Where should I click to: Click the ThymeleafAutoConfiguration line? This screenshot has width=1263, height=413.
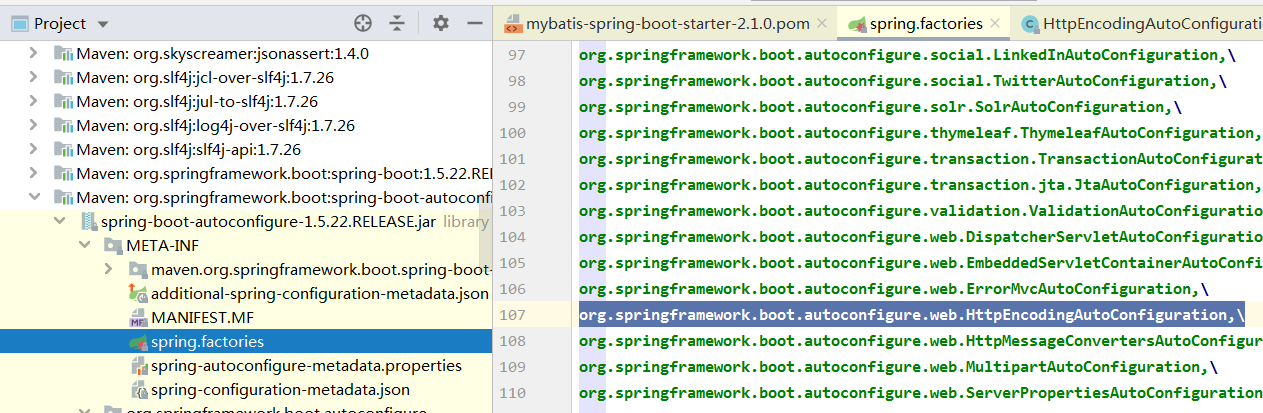pos(920,133)
